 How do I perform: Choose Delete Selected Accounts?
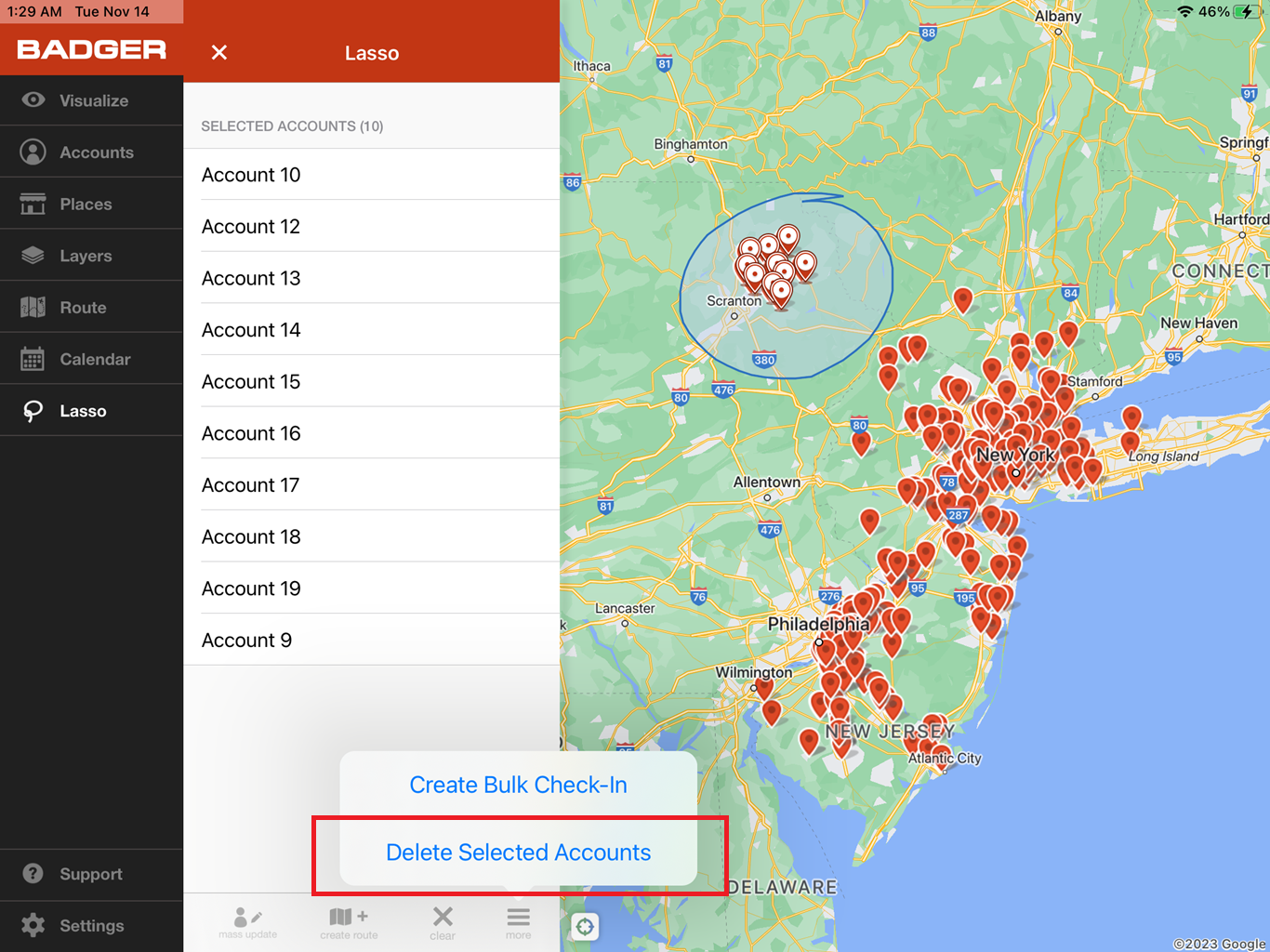click(x=518, y=852)
